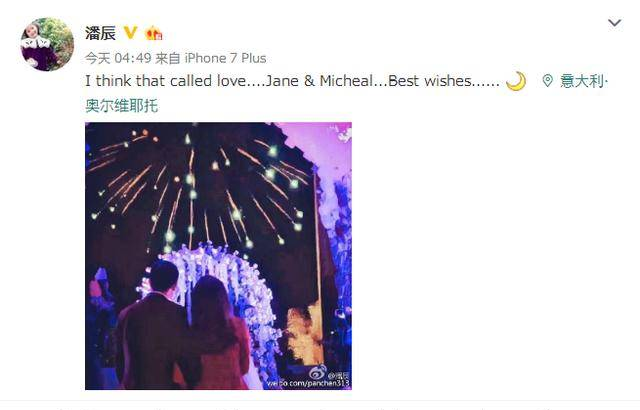Open the 意大利 location link
The image size is (640, 410).
(x=582, y=81)
